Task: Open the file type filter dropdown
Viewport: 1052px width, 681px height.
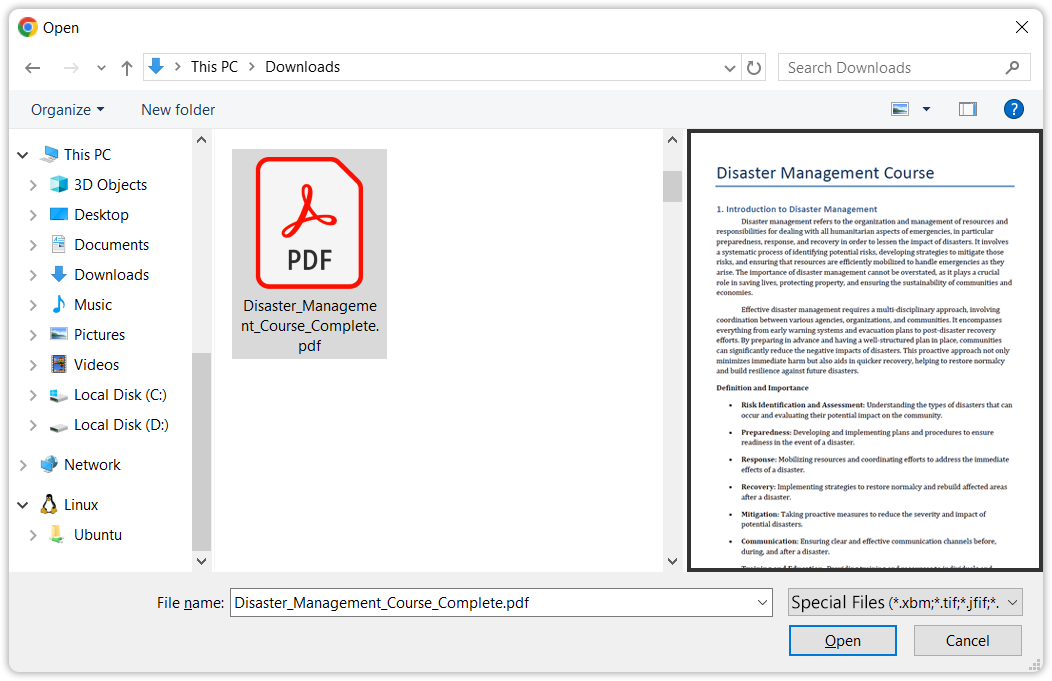Action: (904, 602)
